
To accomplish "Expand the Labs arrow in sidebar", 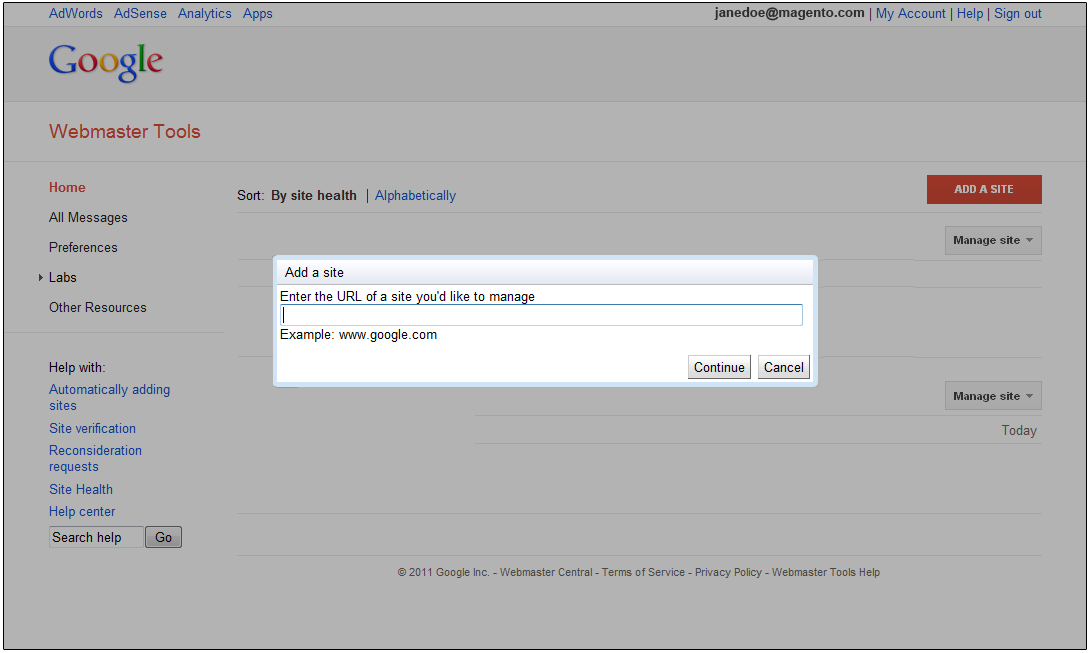I will click(x=40, y=277).
